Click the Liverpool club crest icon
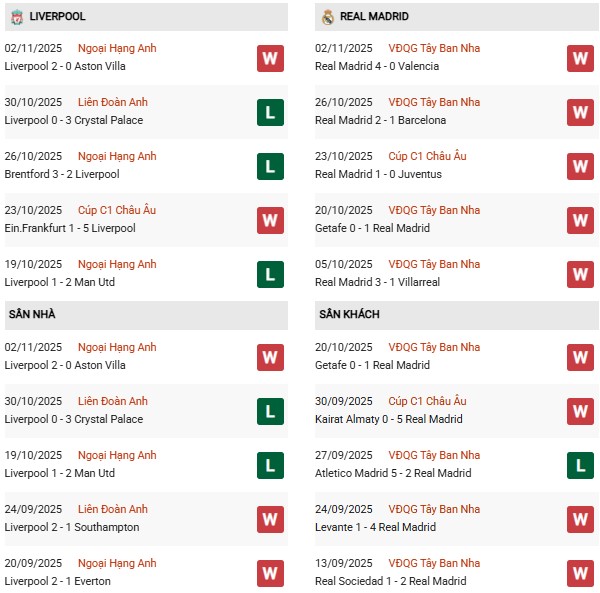This screenshot has width=600, height=593. tap(16, 17)
